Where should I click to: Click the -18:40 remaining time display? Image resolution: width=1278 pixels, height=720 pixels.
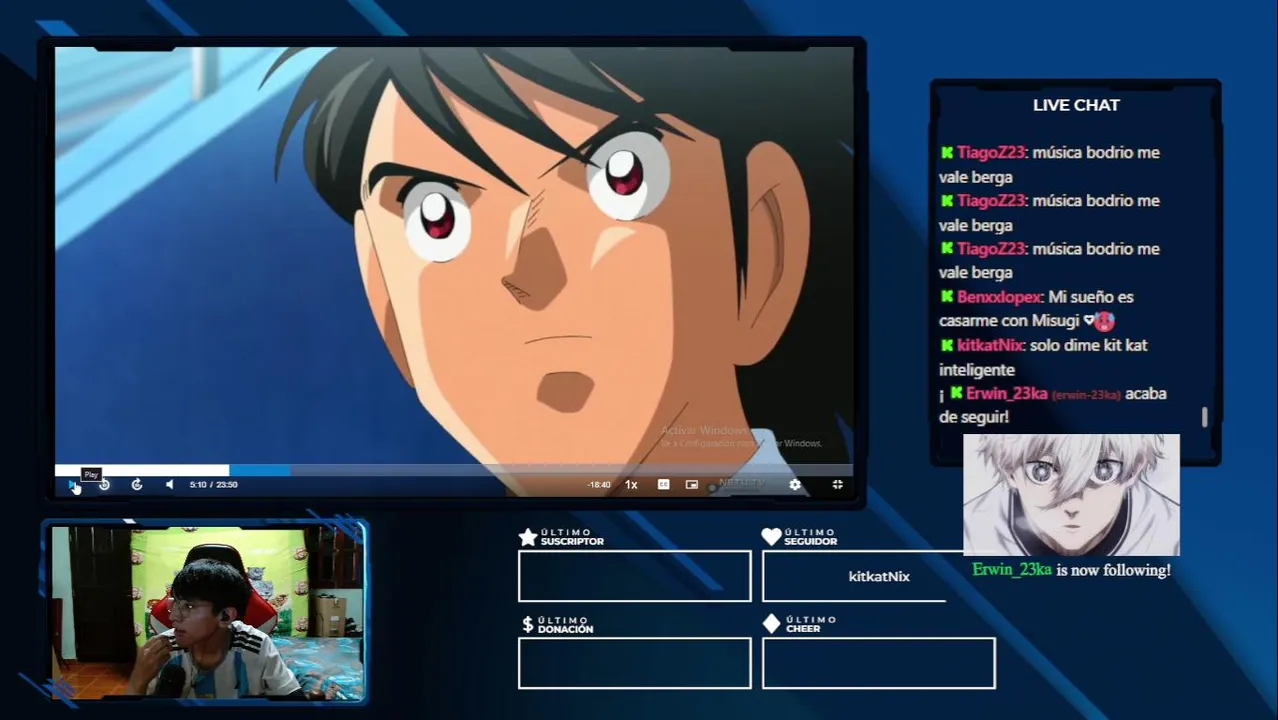tap(599, 485)
